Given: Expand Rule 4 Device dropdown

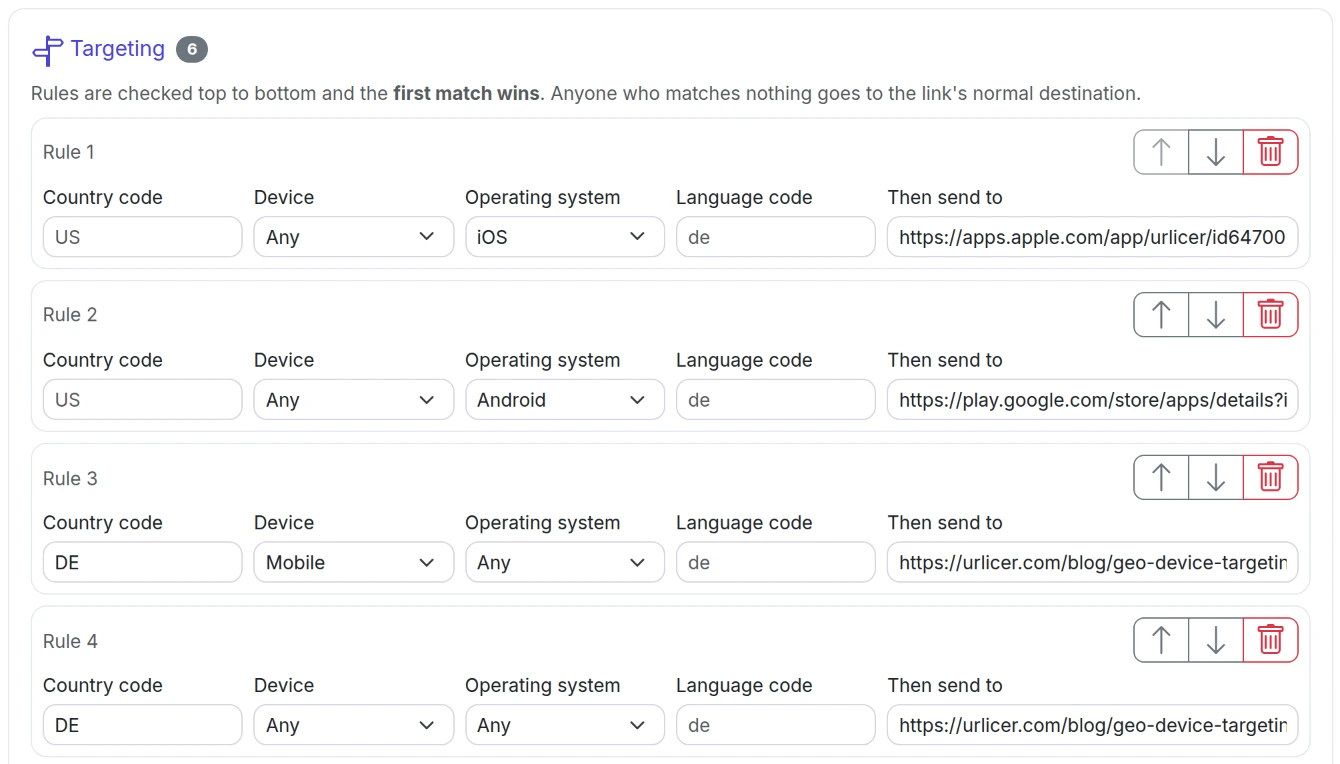Looking at the screenshot, I should coord(353,725).
